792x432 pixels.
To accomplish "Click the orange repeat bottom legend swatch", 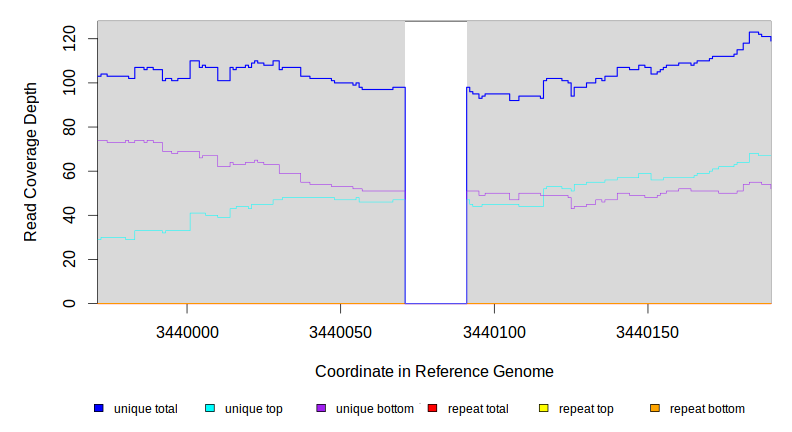I will (655, 408).
